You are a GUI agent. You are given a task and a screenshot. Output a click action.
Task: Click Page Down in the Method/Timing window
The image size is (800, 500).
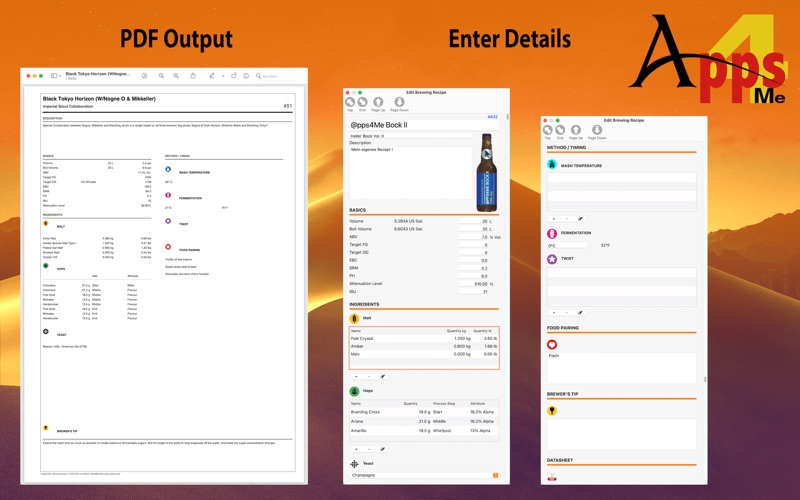pos(597,130)
